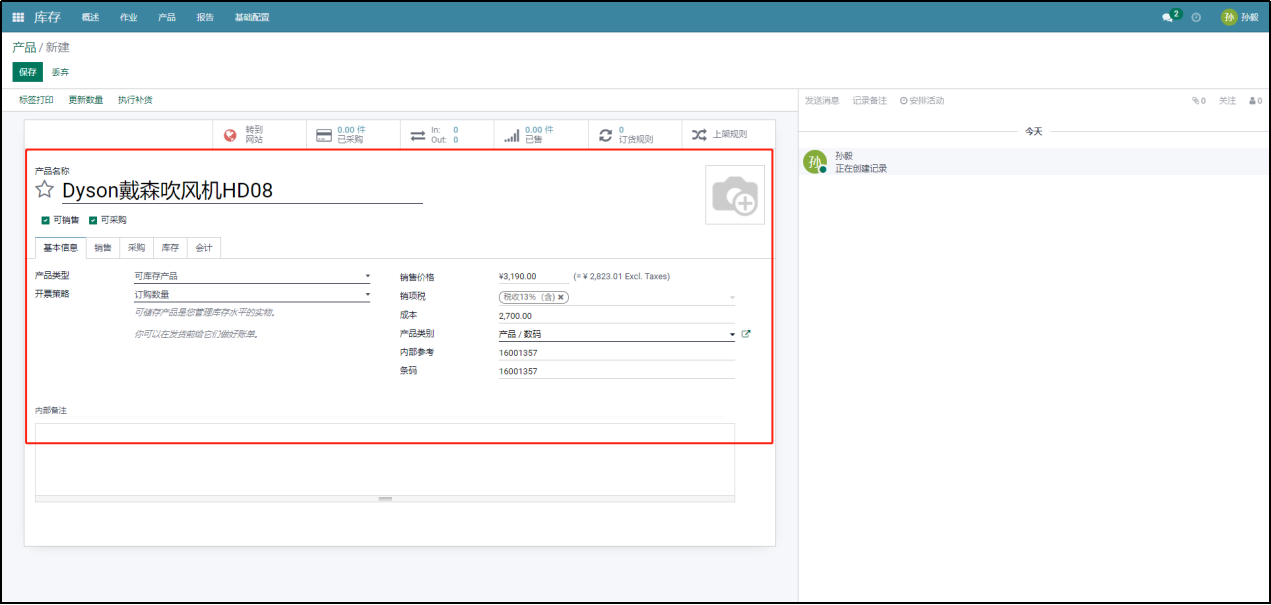Open the 产品 menu in the navbar
1271x605 pixels.
tap(167, 18)
